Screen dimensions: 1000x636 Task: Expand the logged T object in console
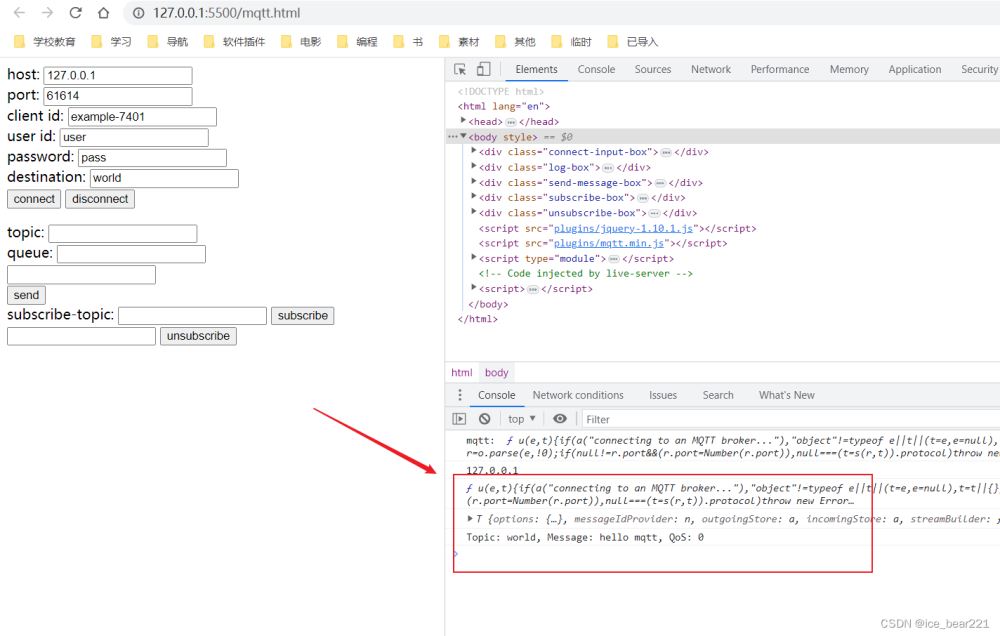[x=471, y=518]
